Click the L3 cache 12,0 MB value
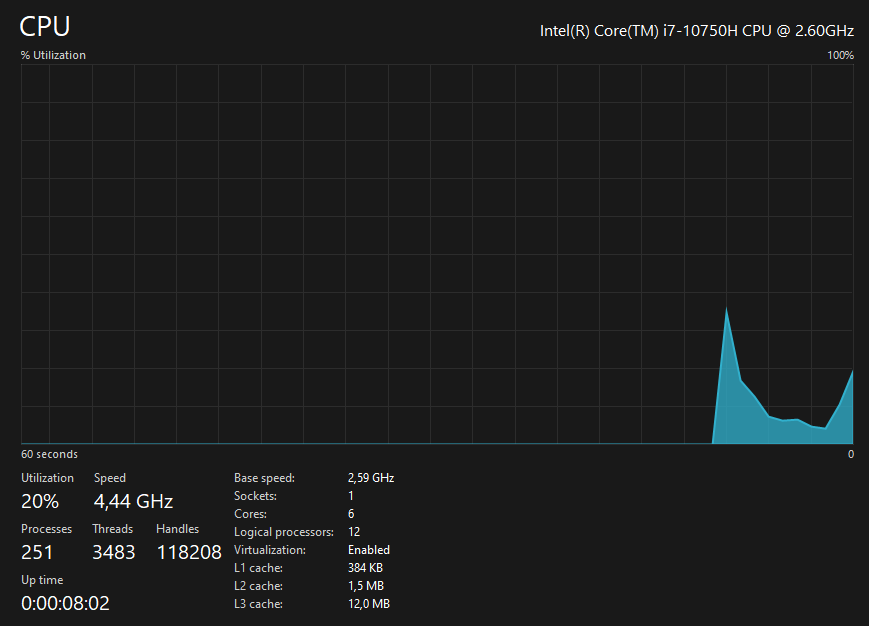Viewport: 869px width, 626px height. click(369, 604)
